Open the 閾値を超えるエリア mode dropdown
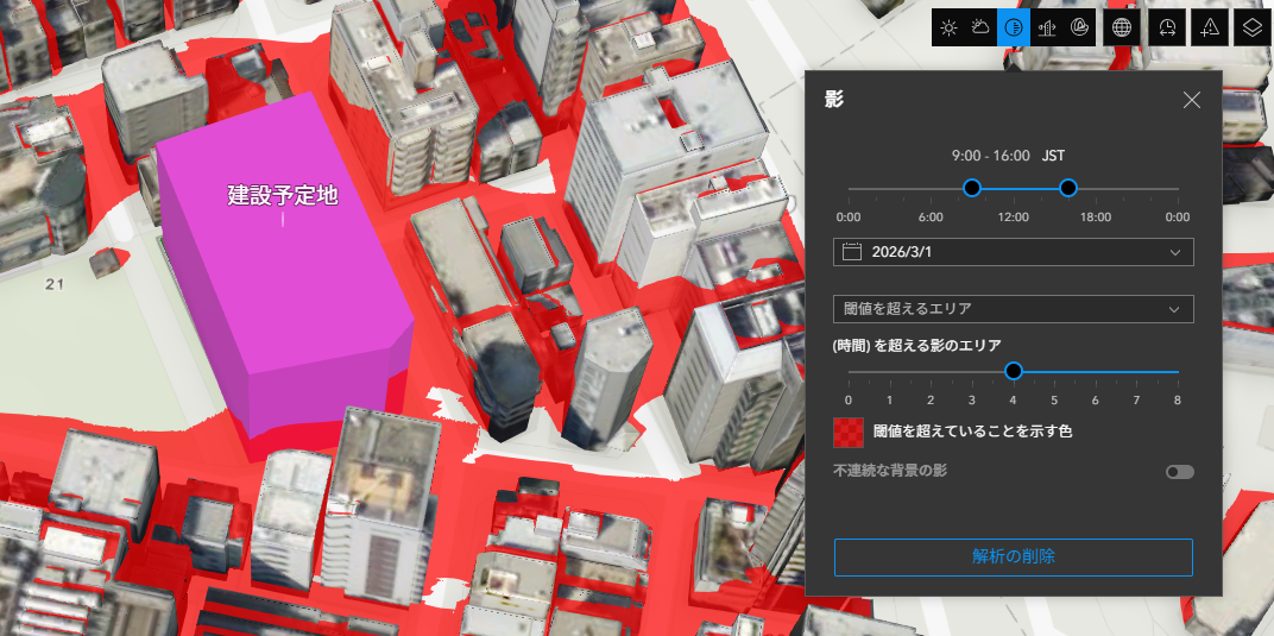 tap(1012, 309)
